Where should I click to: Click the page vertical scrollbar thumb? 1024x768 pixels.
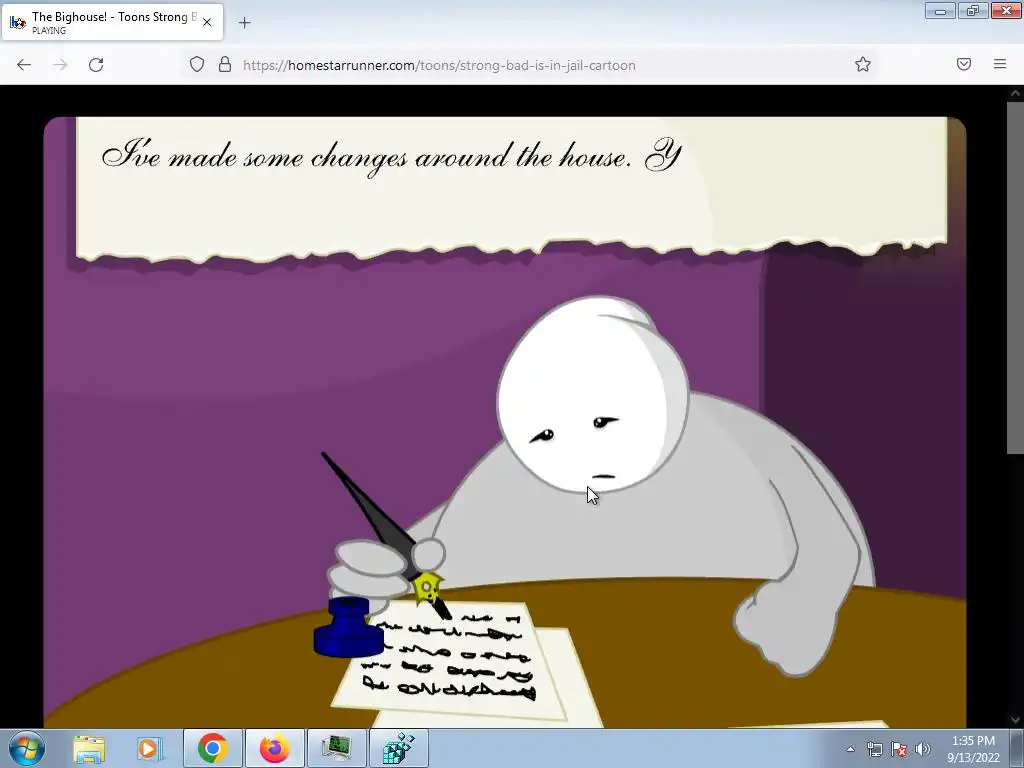[x=1015, y=277]
